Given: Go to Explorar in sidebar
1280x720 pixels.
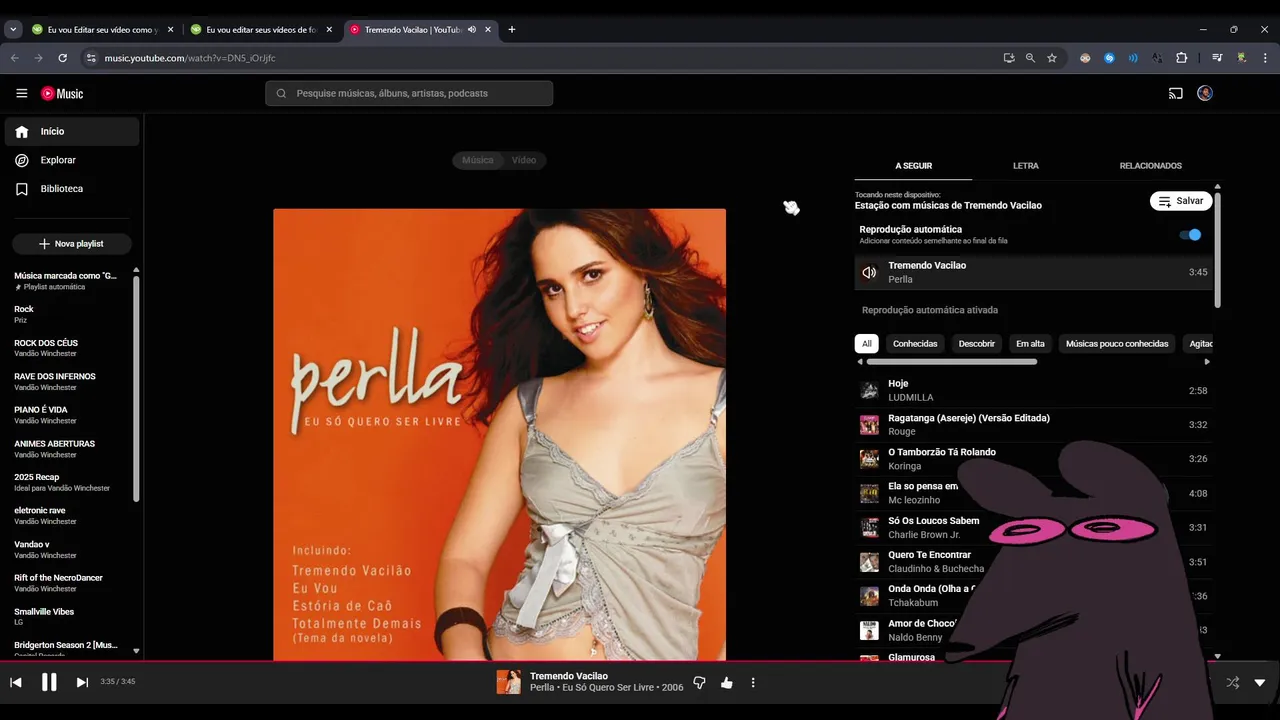Looking at the screenshot, I should click(72, 160).
